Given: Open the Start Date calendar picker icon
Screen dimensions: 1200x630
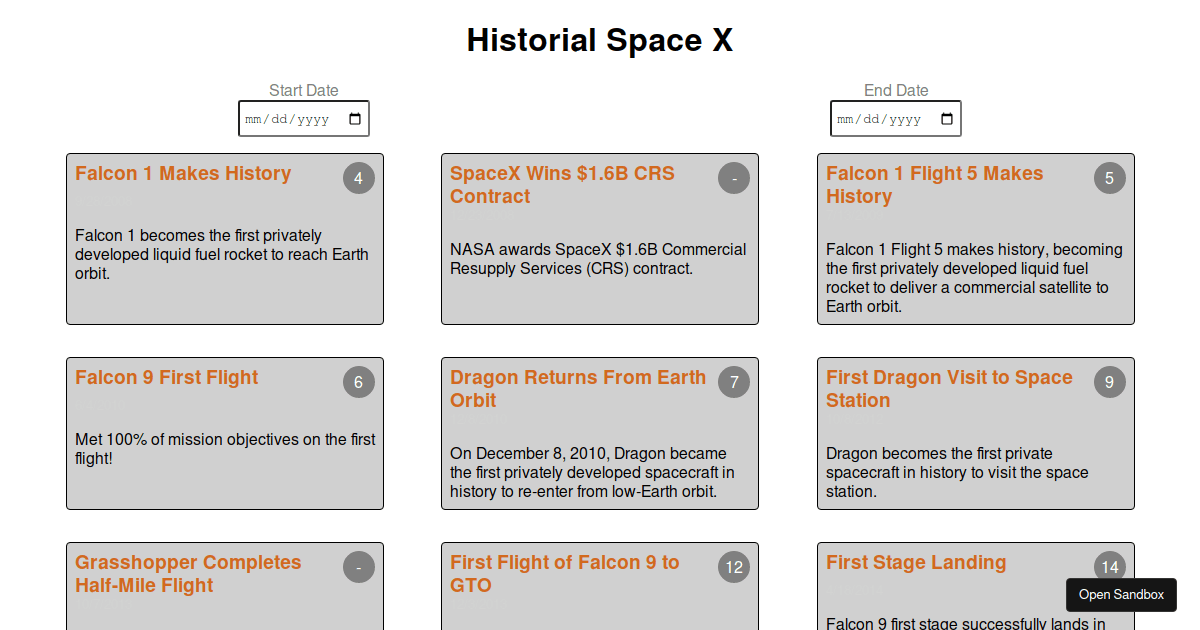Looking at the screenshot, I should 355,119.
